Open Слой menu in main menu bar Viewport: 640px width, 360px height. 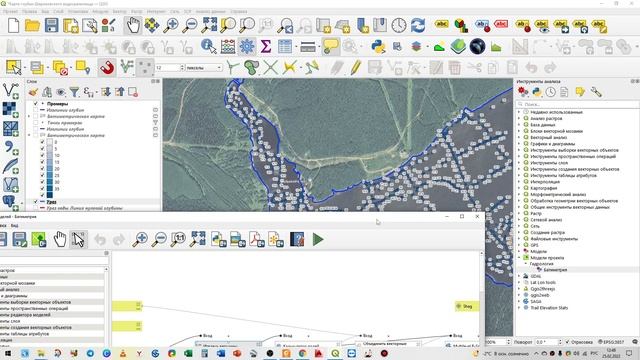click(58, 11)
